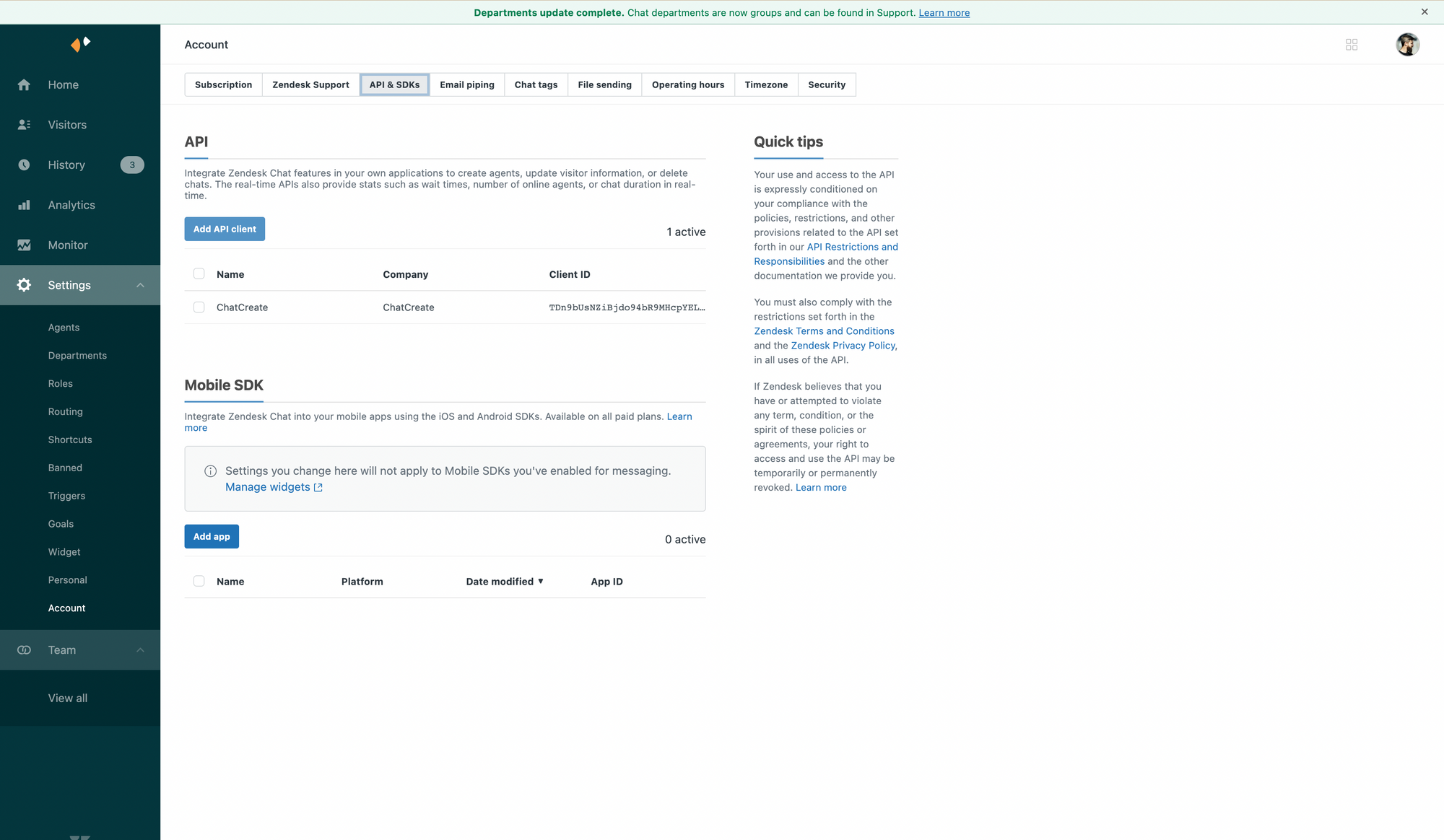The width and height of the screenshot is (1444, 840).
Task: Collapse the Settings menu chevron
Action: point(141,285)
